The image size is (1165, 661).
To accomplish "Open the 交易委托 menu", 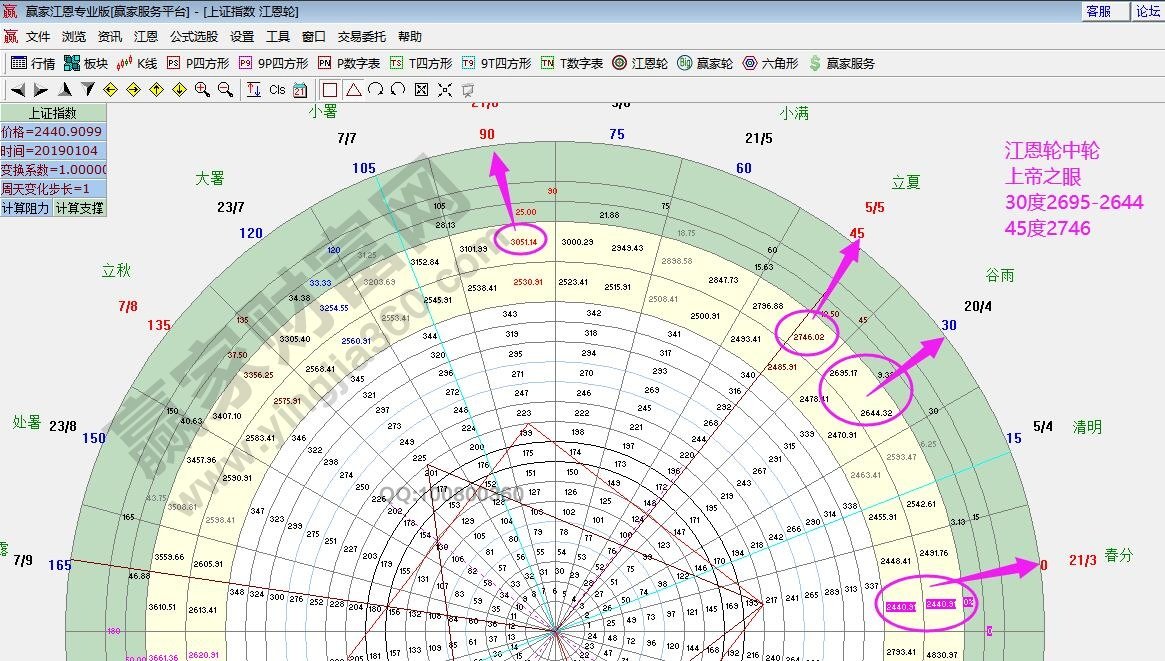I will point(361,37).
